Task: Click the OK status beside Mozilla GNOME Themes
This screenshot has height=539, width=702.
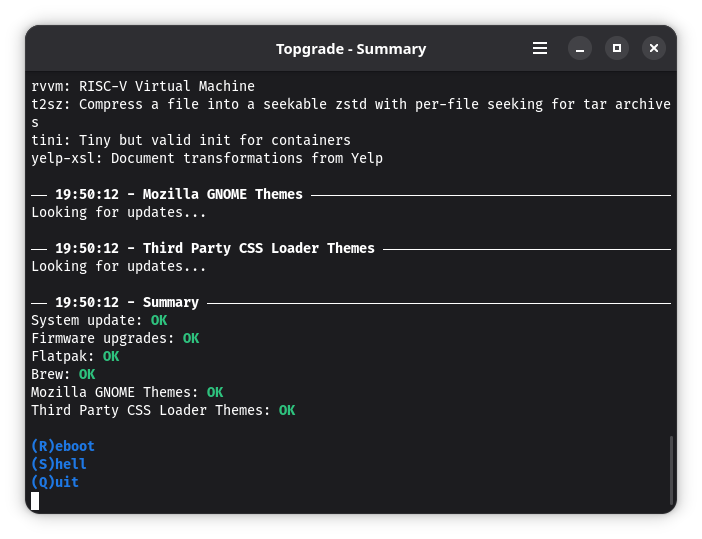Action: (x=215, y=392)
